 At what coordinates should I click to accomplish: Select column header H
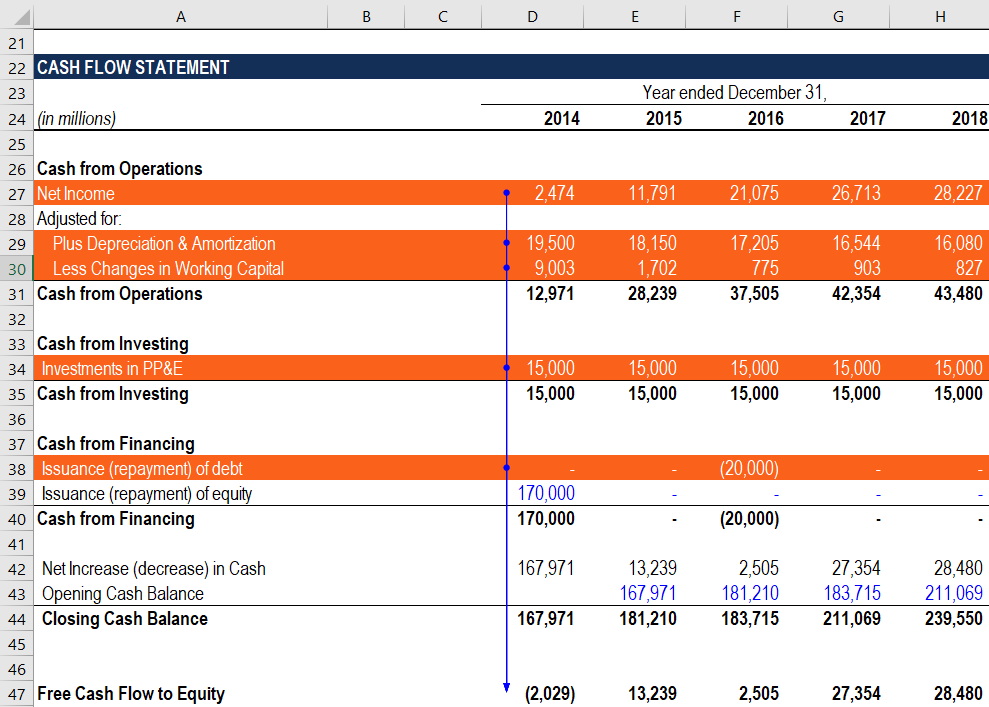939,16
